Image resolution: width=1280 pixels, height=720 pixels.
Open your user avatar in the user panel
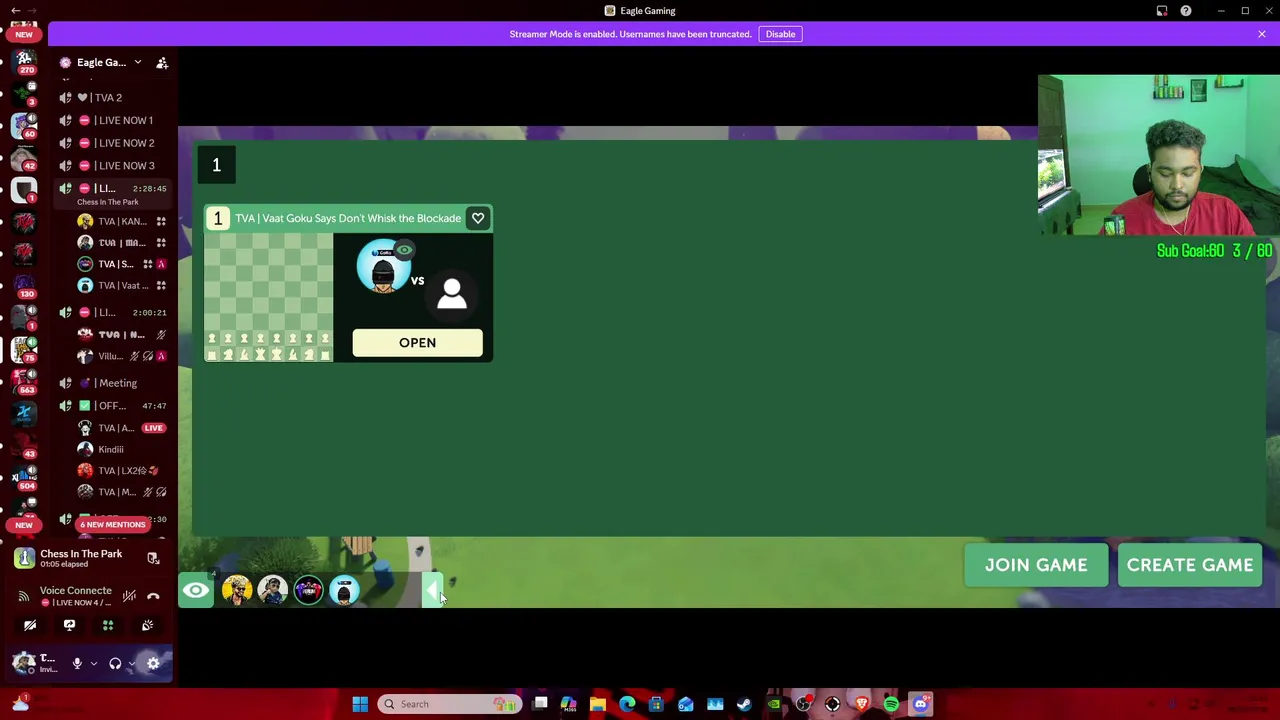(23, 662)
